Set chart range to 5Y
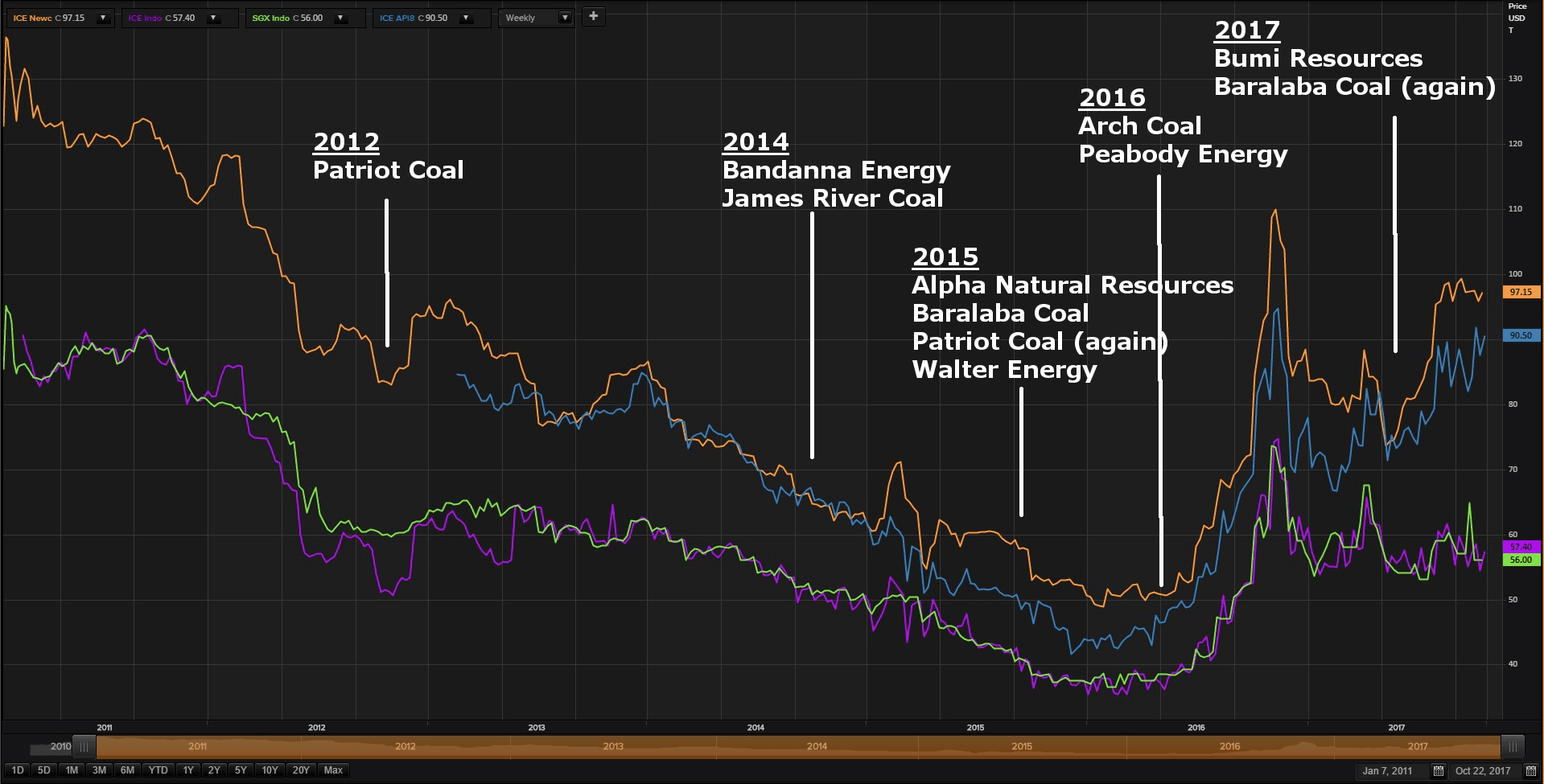This screenshot has width=1544, height=784. click(x=241, y=770)
